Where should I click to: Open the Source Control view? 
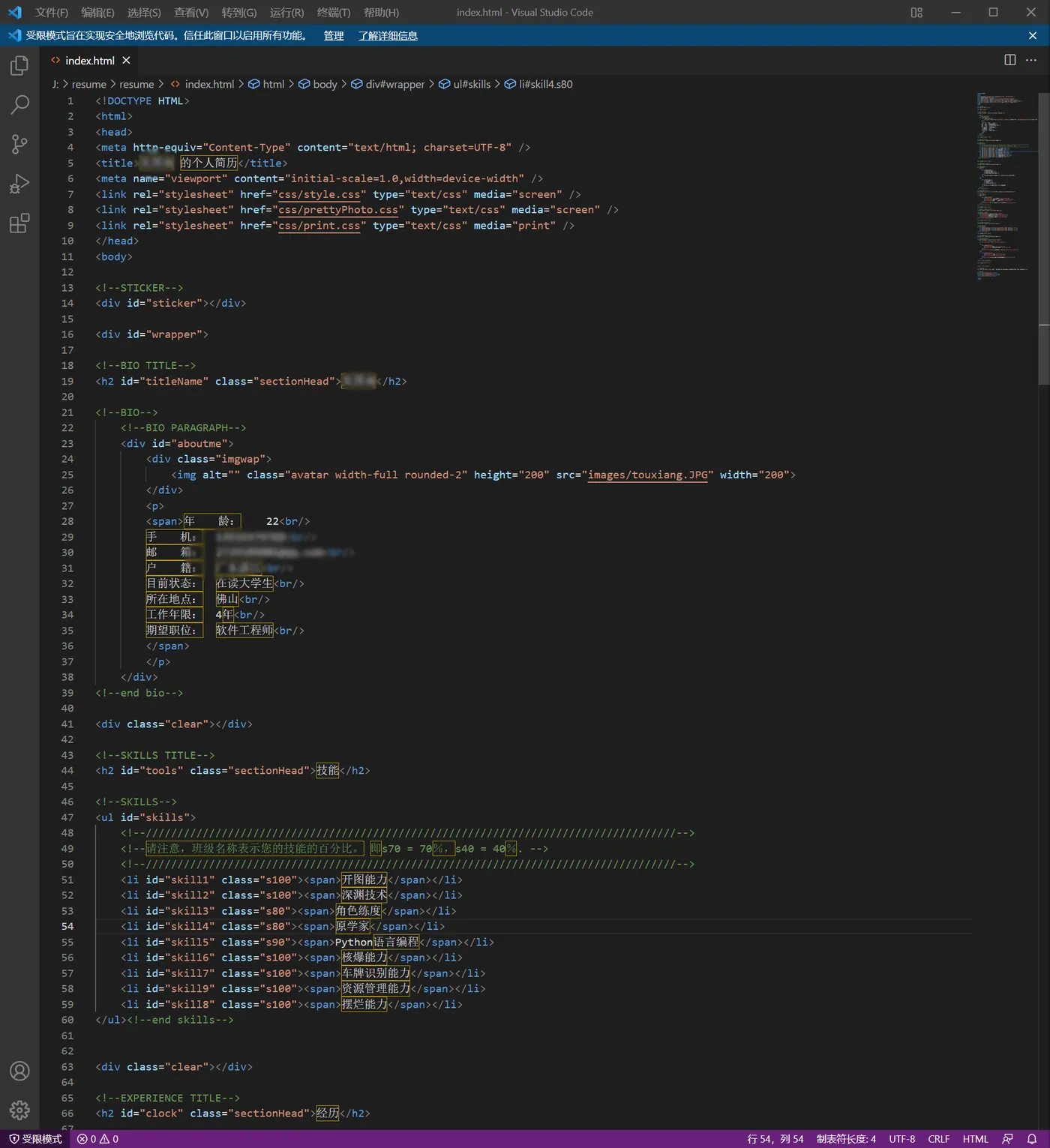19,144
